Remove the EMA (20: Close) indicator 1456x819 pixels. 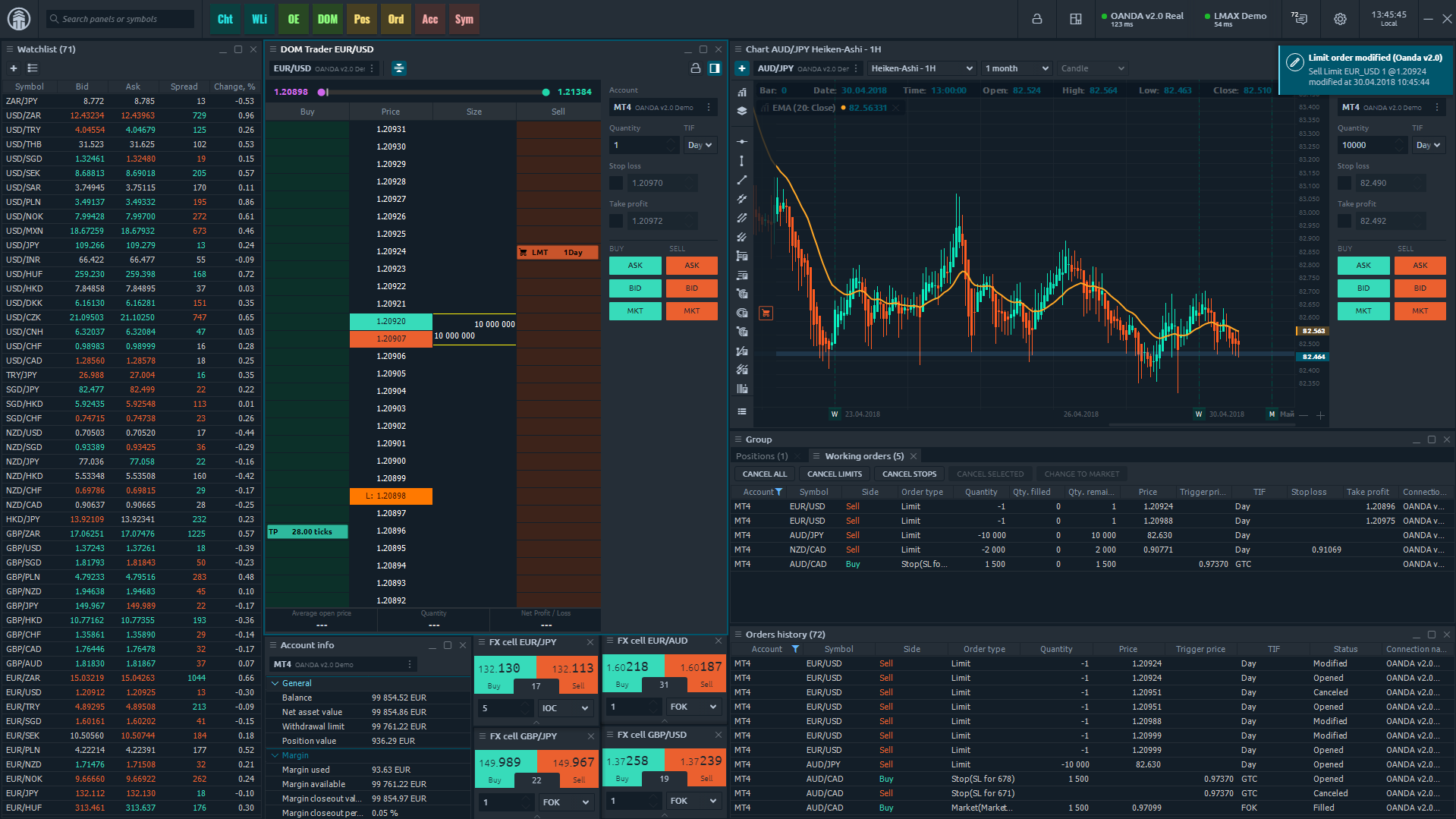pyautogui.click(x=896, y=108)
